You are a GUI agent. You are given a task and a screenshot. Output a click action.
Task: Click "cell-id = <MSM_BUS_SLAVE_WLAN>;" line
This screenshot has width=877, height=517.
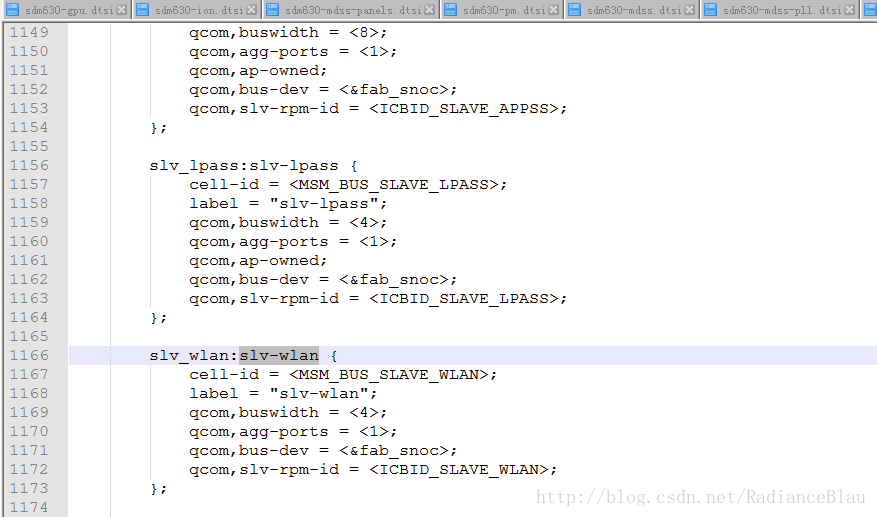coord(343,374)
